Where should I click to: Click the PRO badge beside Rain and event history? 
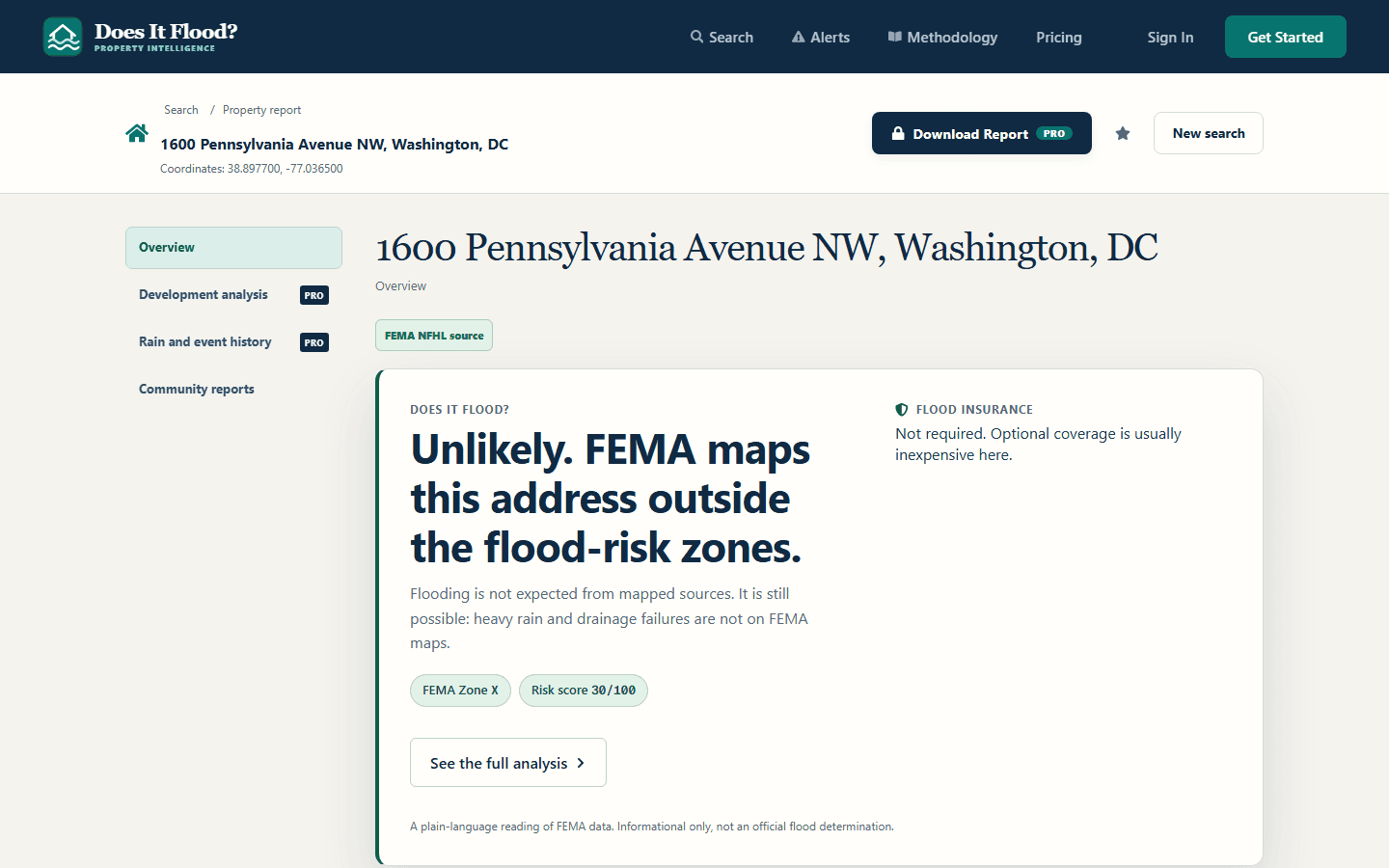click(x=314, y=342)
